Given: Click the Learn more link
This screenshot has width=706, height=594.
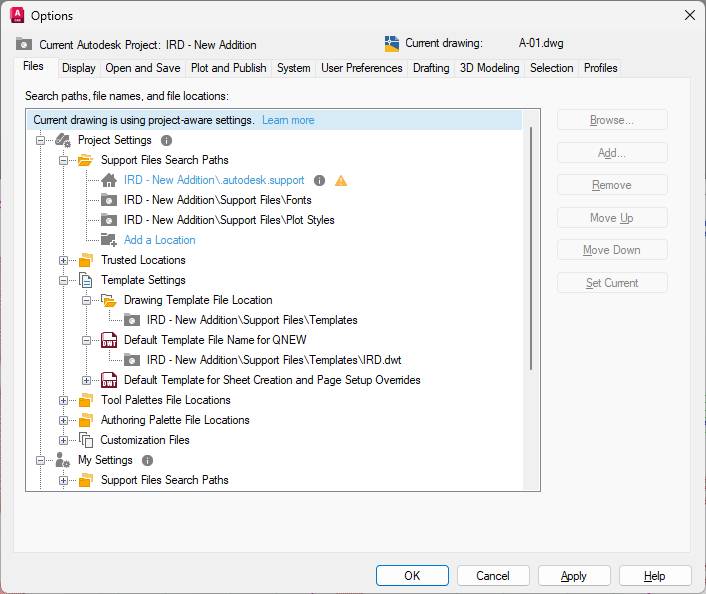Looking at the screenshot, I should tap(288, 120).
